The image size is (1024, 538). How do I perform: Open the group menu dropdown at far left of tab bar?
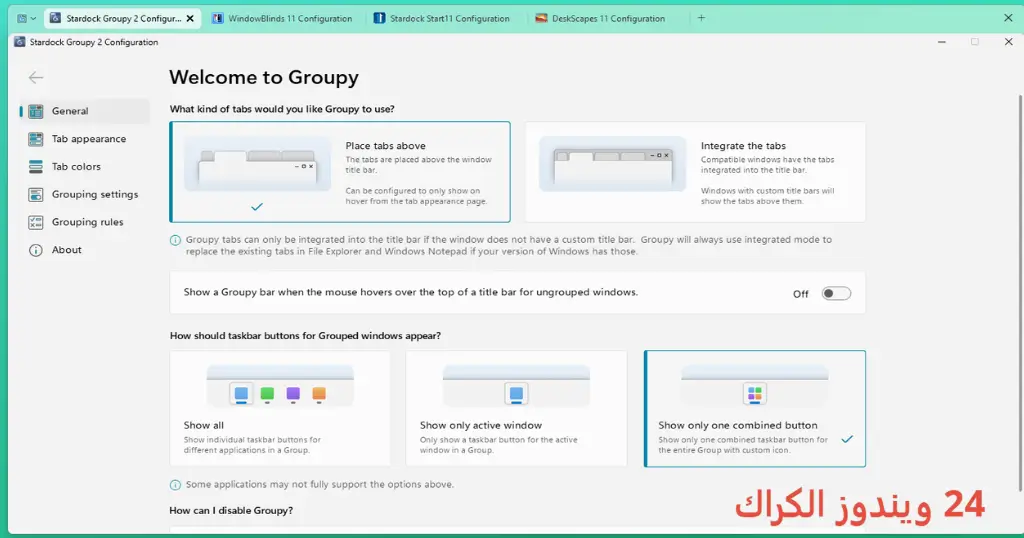point(26,18)
